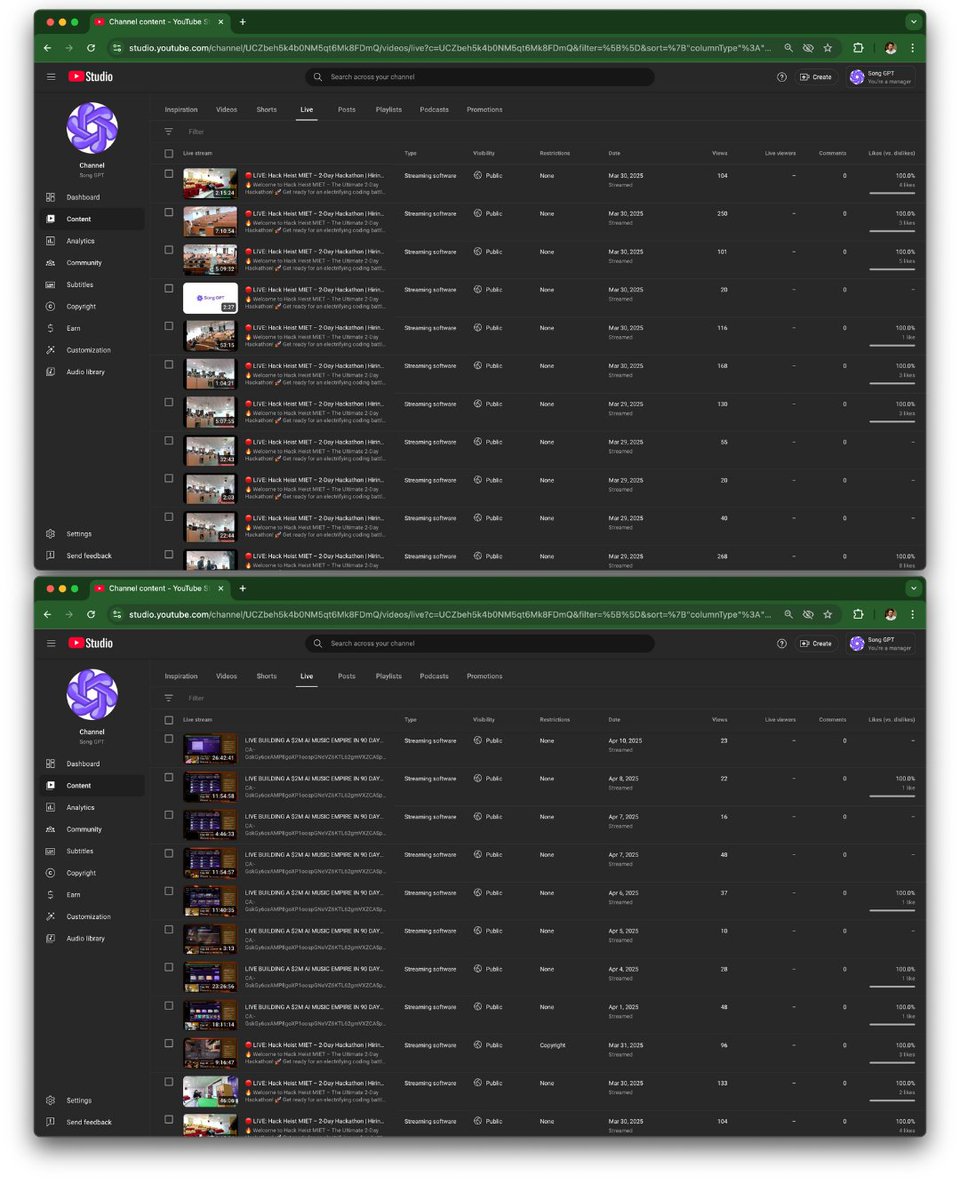
Task: Switch to the Inspiration tab in the upper window
Action: point(181,110)
